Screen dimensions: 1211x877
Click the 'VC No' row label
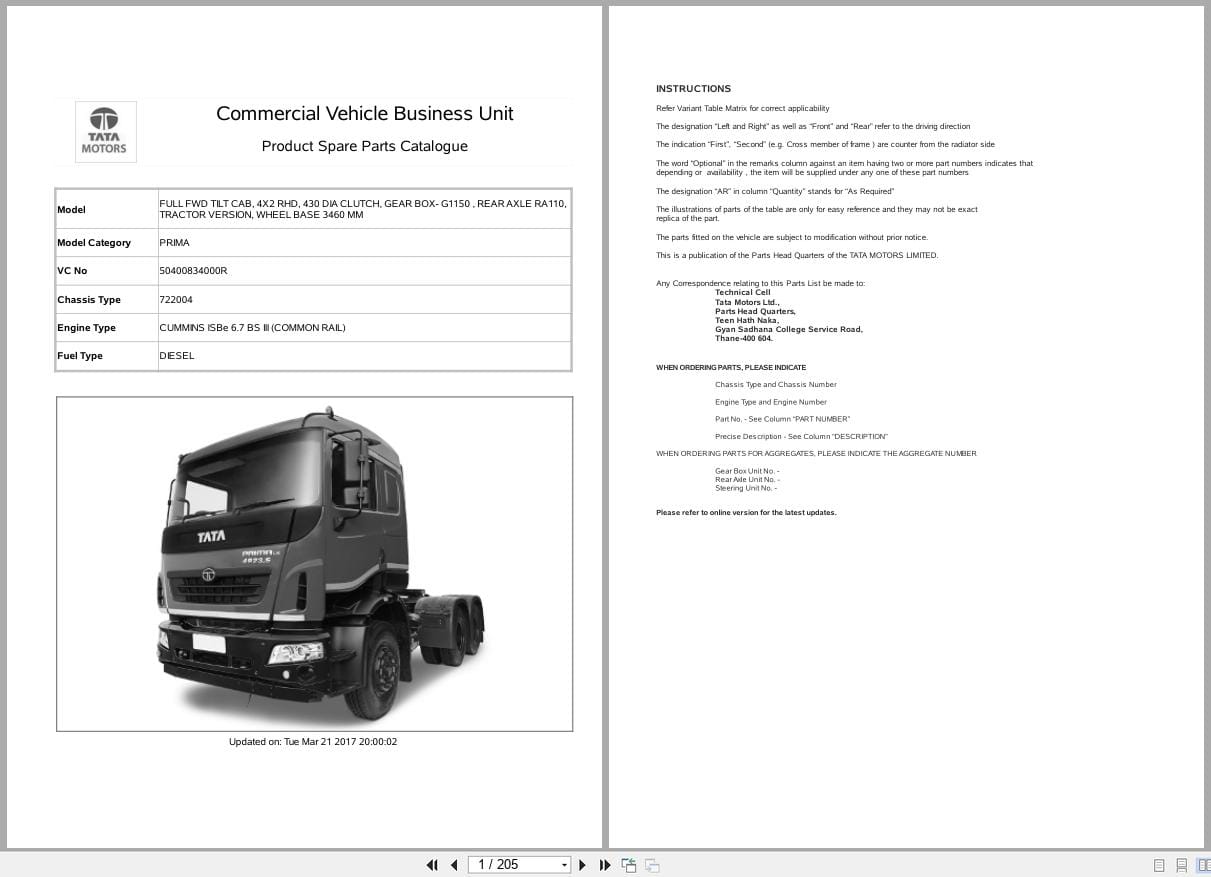pyautogui.click(x=72, y=271)
